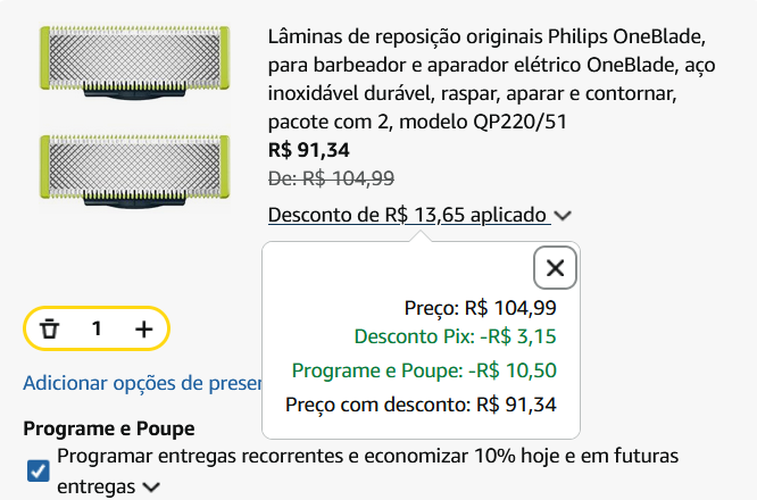The width and height of the screenshot is (757, 500).
Task: Click the struck-through price R$ 104,99
Action: (x=331, y=178)
